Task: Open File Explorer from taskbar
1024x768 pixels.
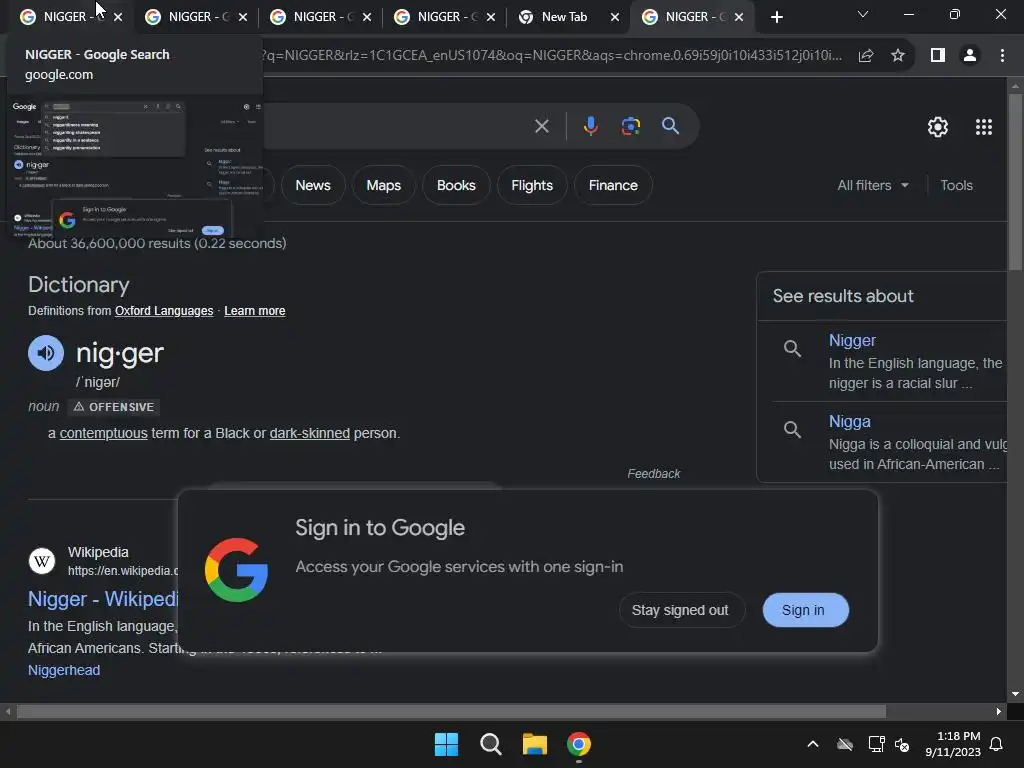Action: pos(535,744)
